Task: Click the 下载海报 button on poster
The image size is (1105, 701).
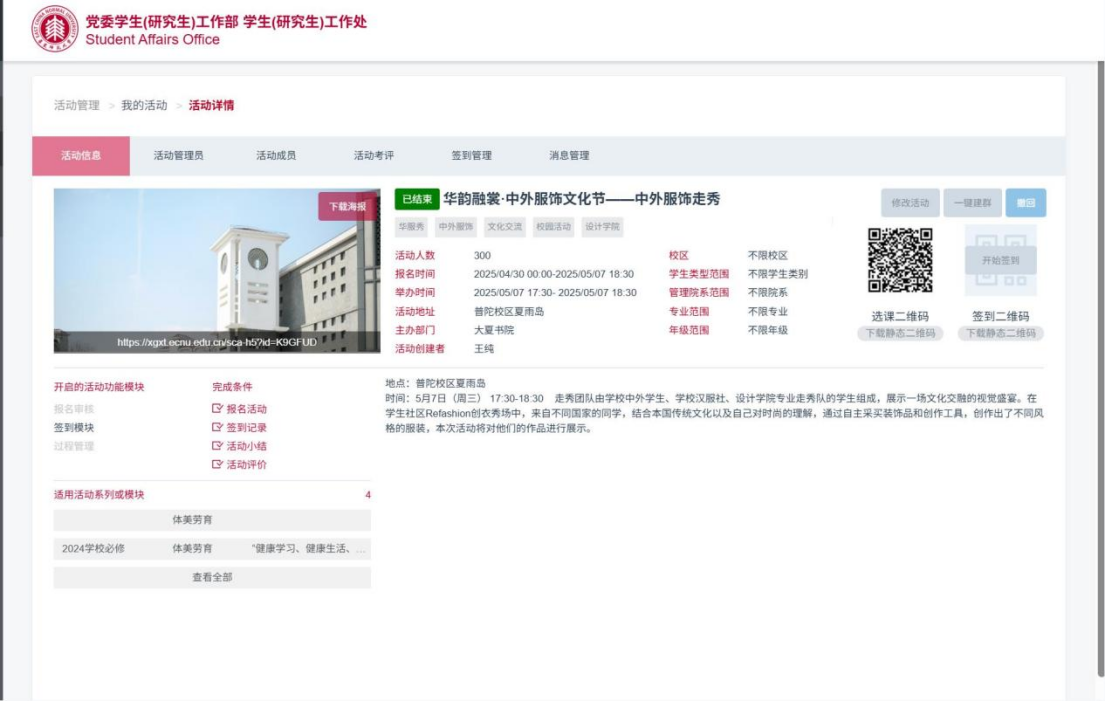Action: point(348,207)
